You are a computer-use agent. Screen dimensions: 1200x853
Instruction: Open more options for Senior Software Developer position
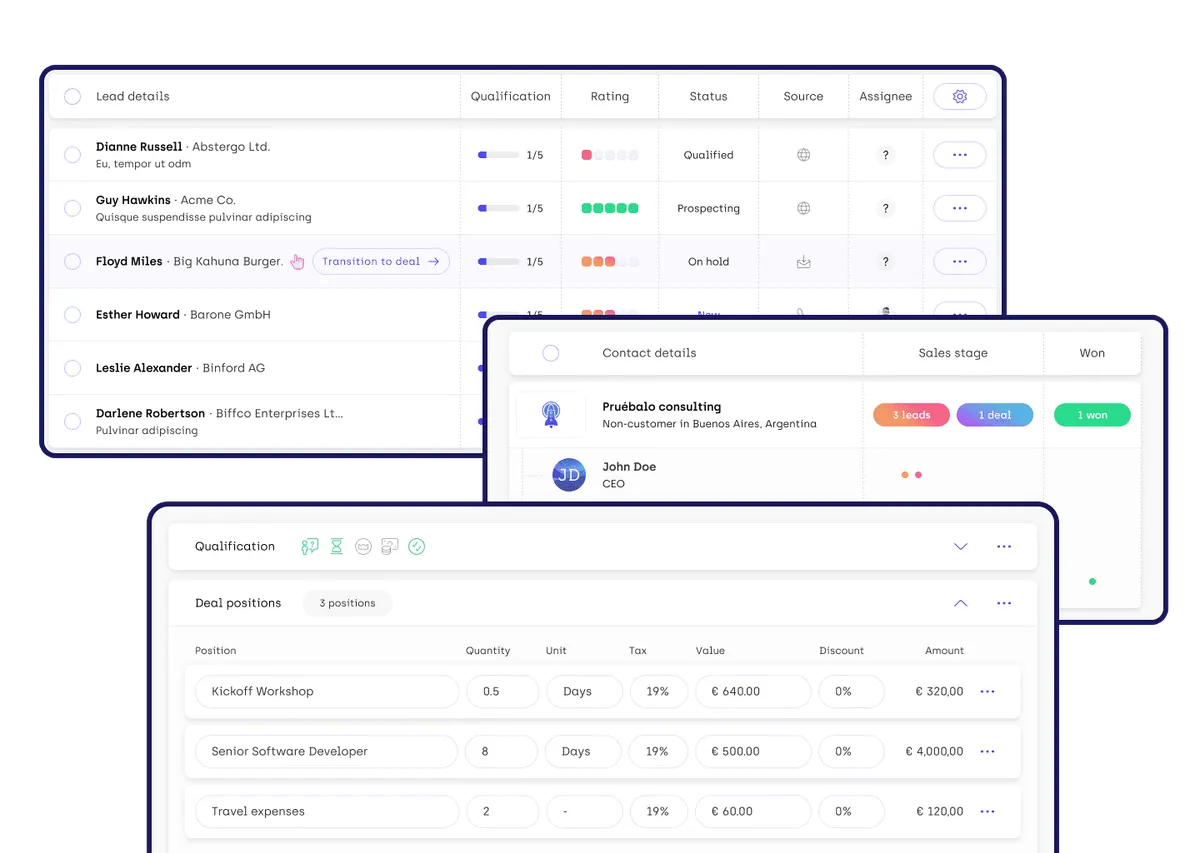pyautogui.click(x=987, y=751)
